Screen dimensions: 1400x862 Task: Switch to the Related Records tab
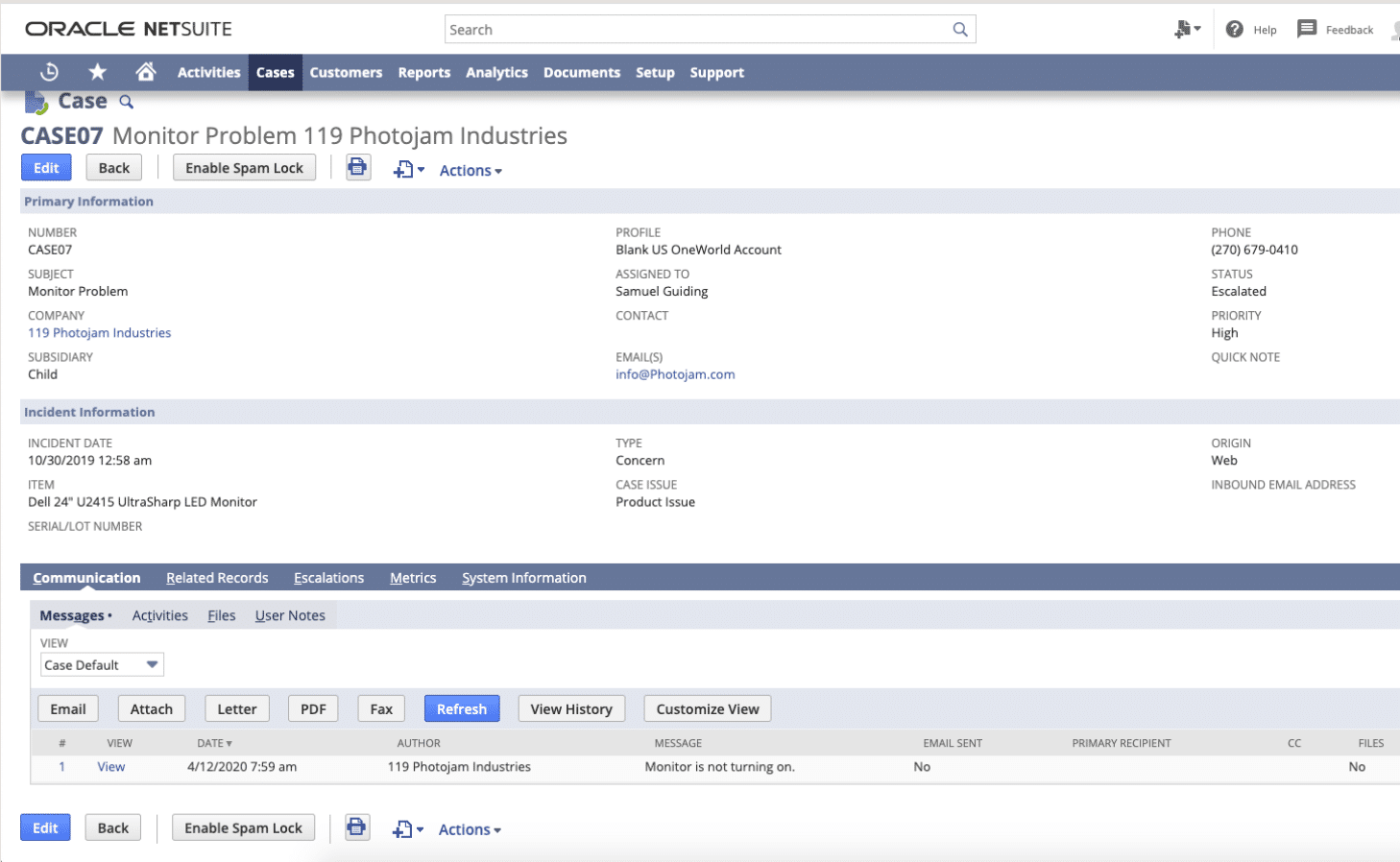(217, 577)
